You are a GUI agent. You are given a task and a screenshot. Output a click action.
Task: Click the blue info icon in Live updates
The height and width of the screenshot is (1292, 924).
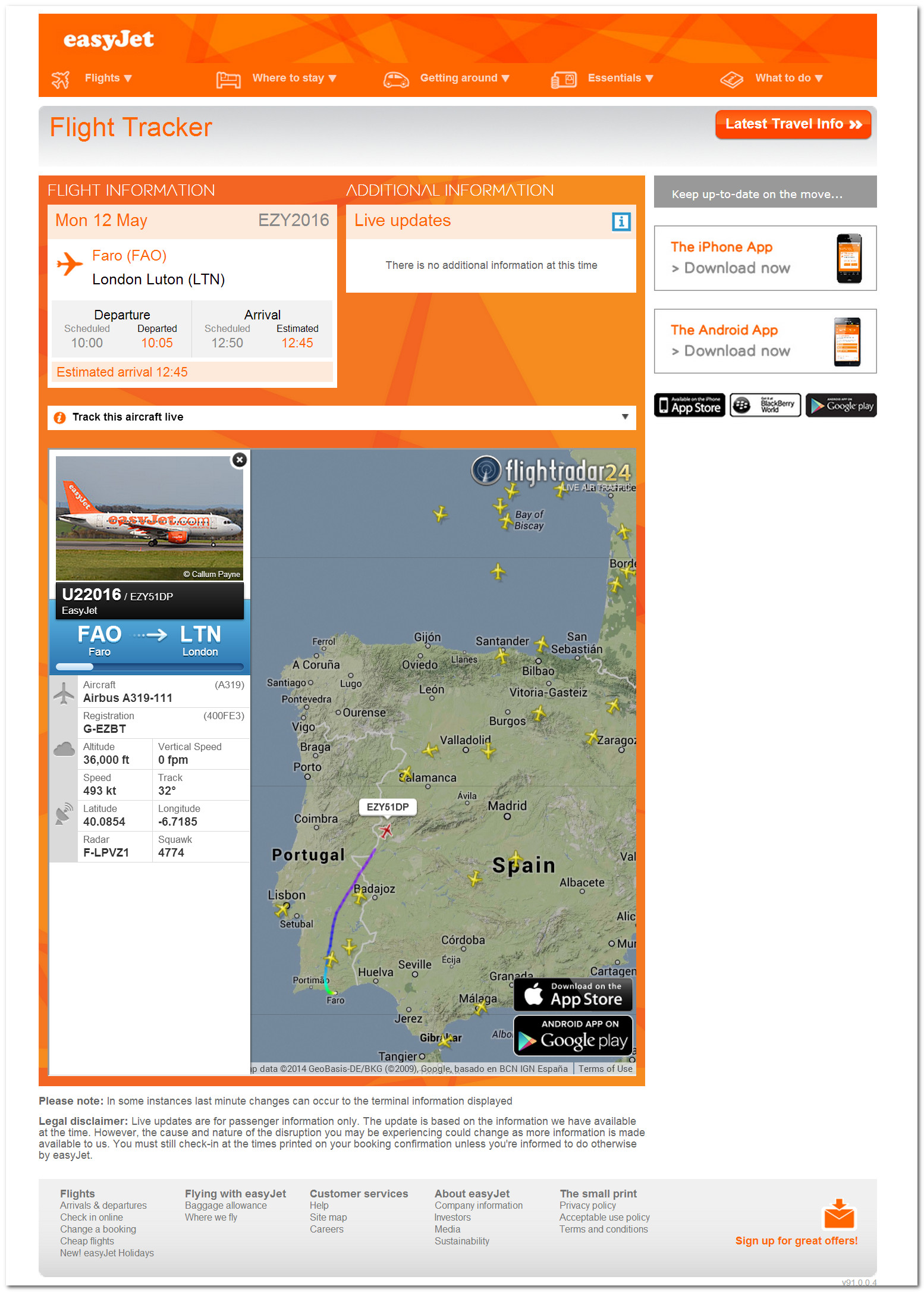pos(621,222)
